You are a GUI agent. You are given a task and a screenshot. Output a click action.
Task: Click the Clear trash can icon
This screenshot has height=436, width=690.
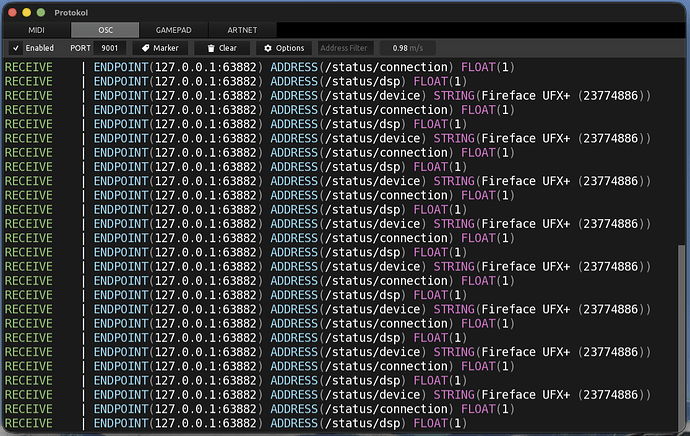tap(211, 48)
